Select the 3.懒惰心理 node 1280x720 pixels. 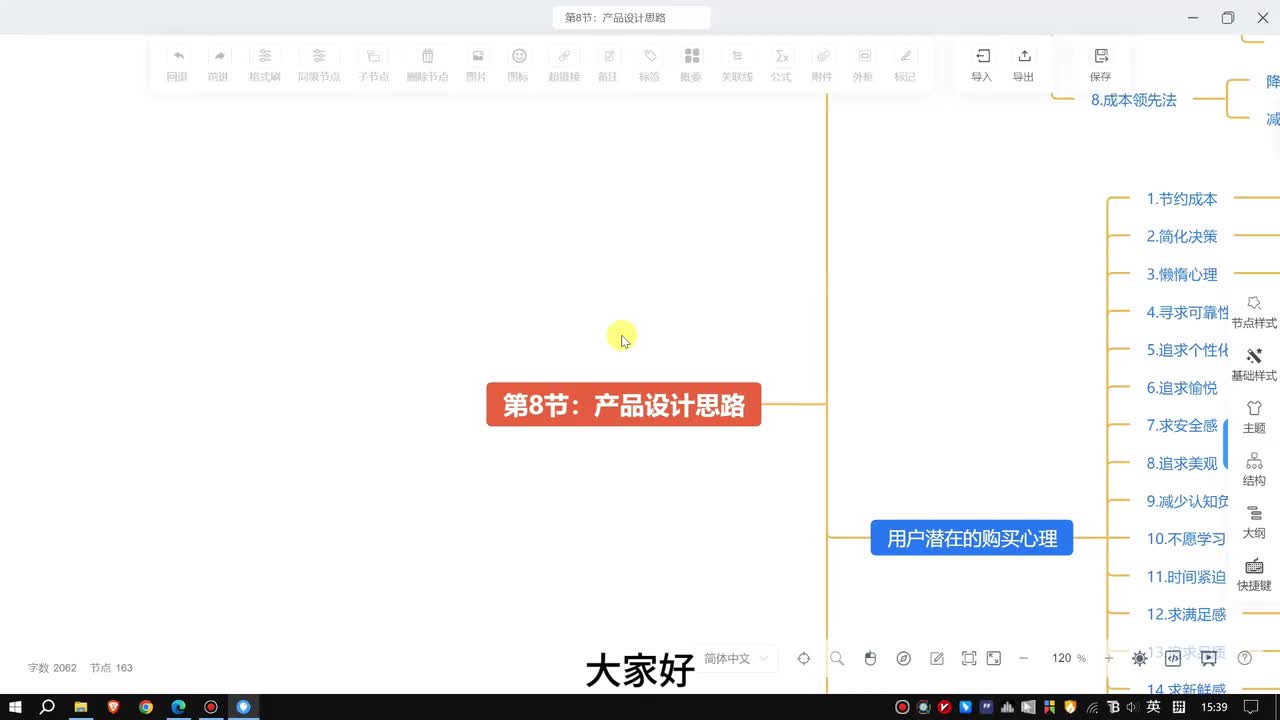tap(1182, 274)
